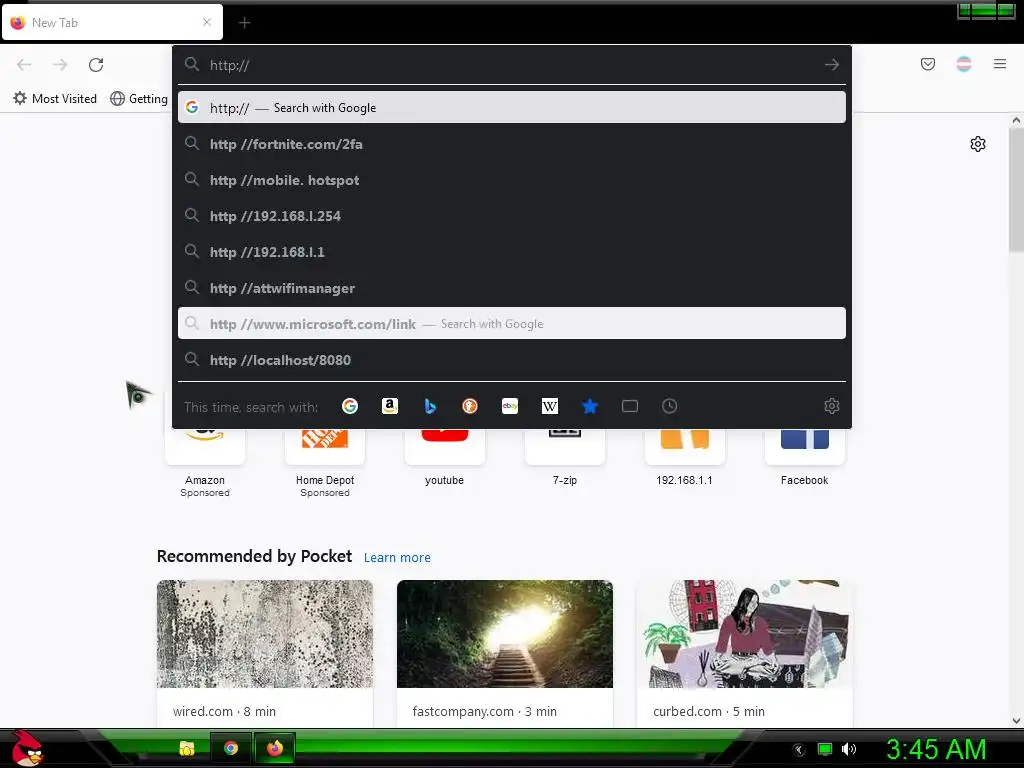Open the Getting Started bookmark
This screenshot has height=768, width=1024.
point(139,99)
